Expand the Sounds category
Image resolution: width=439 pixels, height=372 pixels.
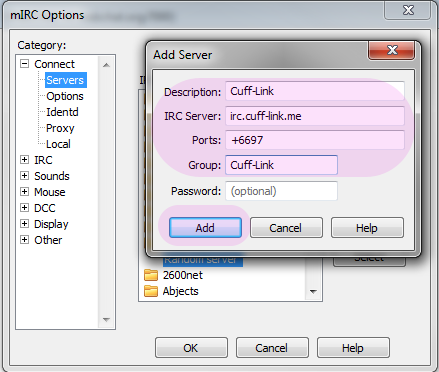24,176
